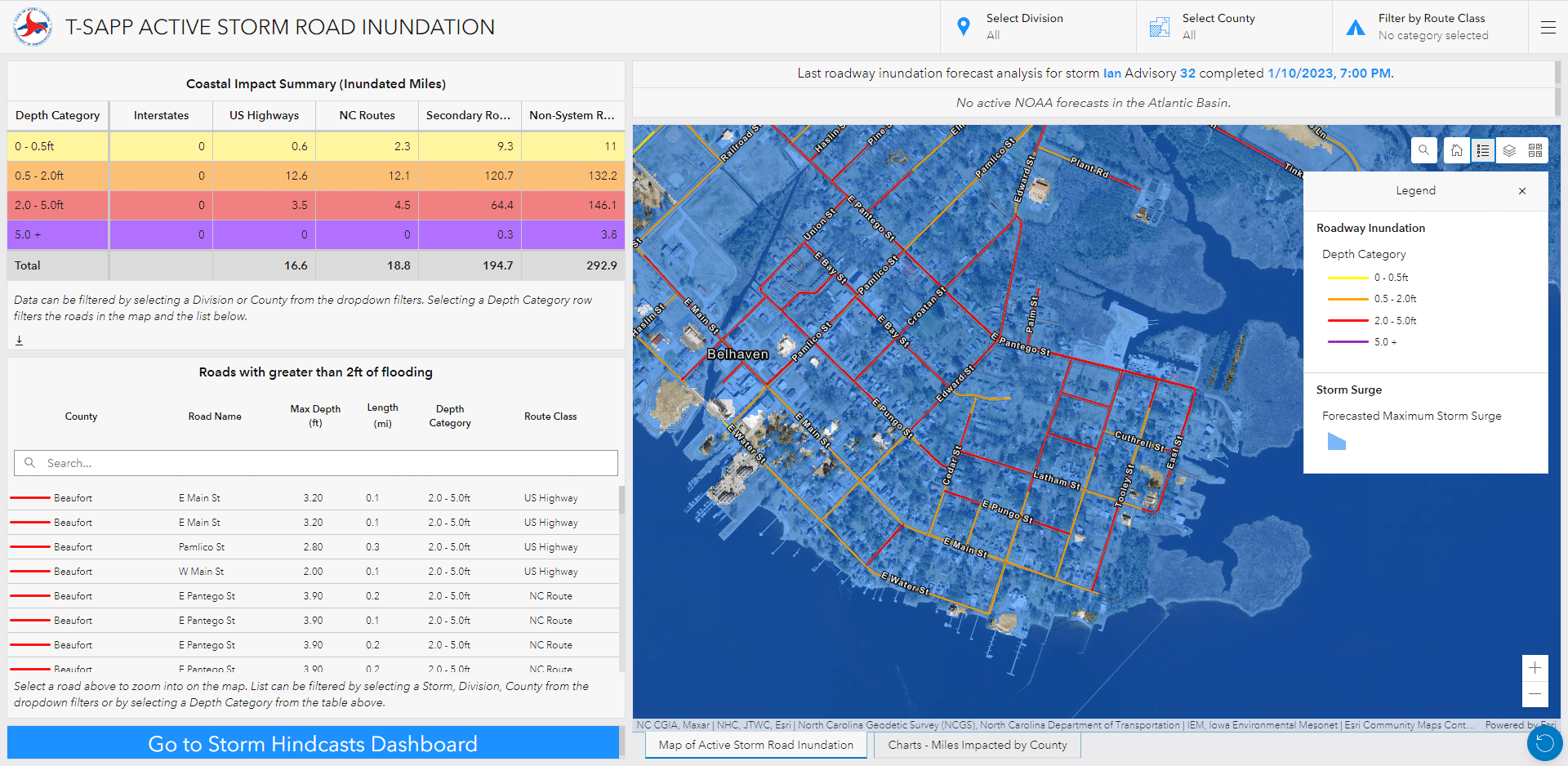This screenshot has height=766, width=1568.
Task: Click Go to Storm Hindcasts Dashboard
Action: pos(313,743)
